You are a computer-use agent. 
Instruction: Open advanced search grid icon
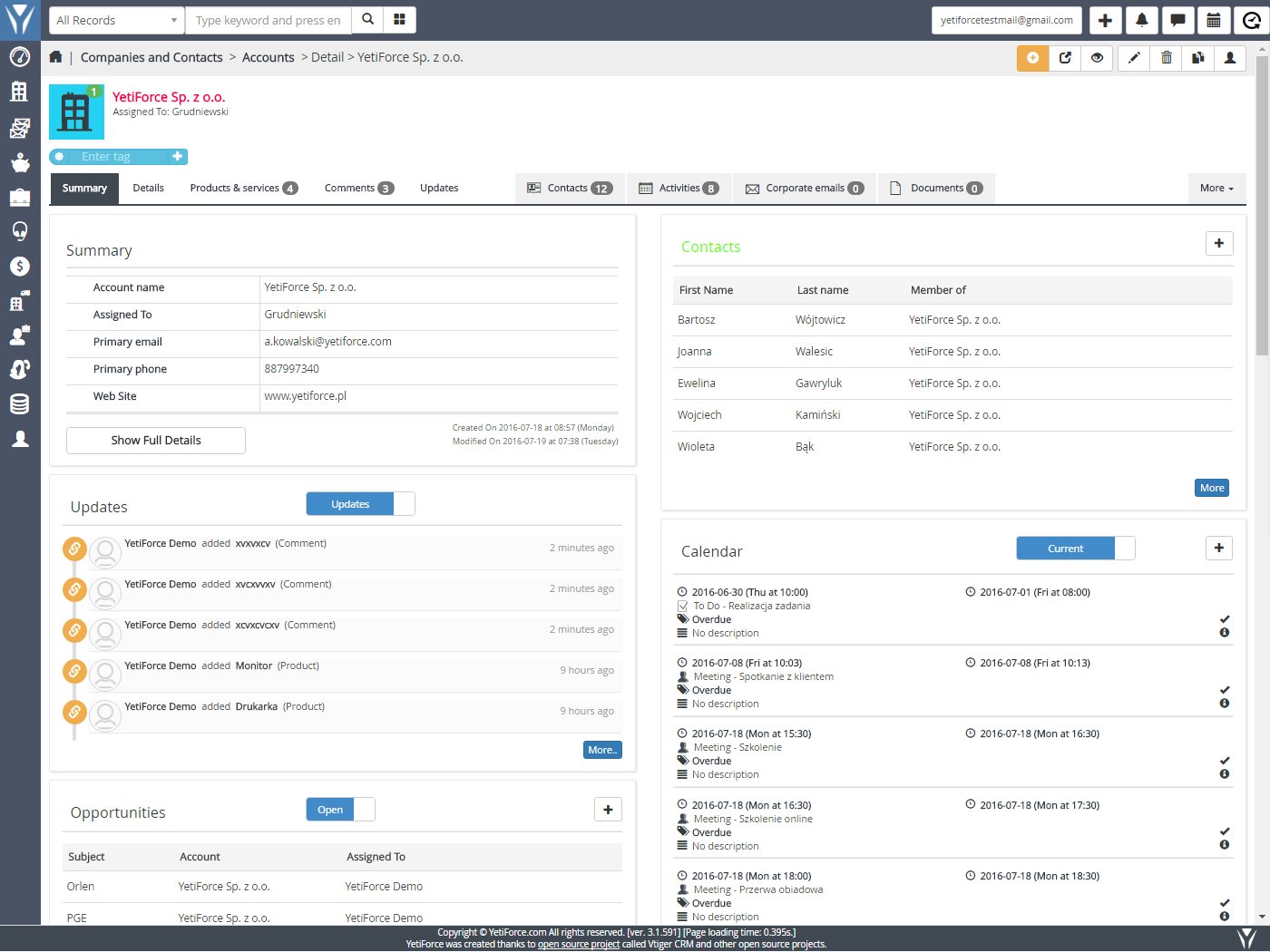399,20
